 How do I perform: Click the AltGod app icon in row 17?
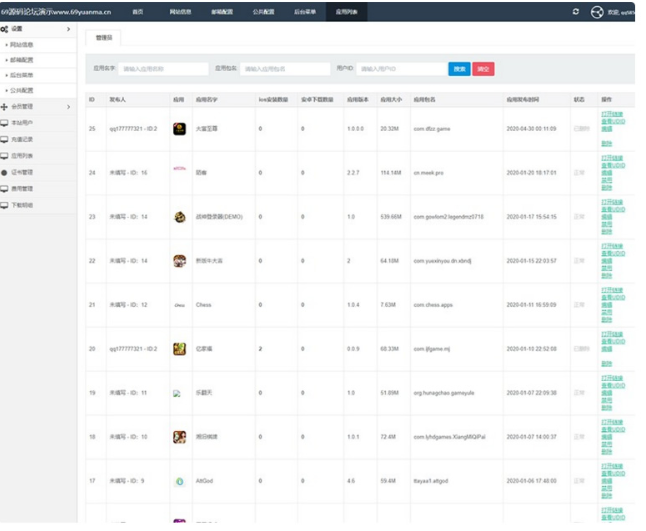pos(179,481)
